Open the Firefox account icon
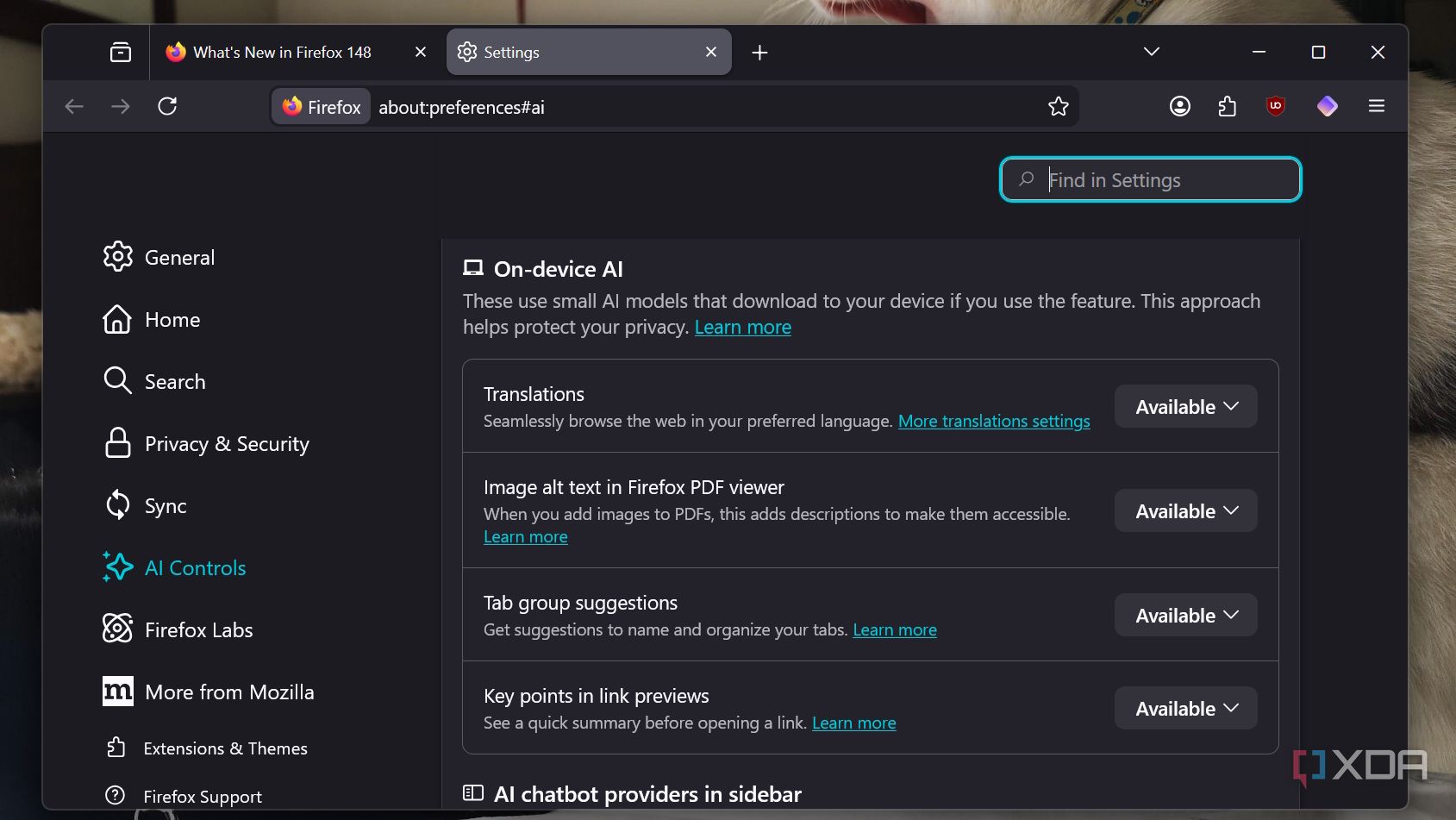 point(1179,106)
